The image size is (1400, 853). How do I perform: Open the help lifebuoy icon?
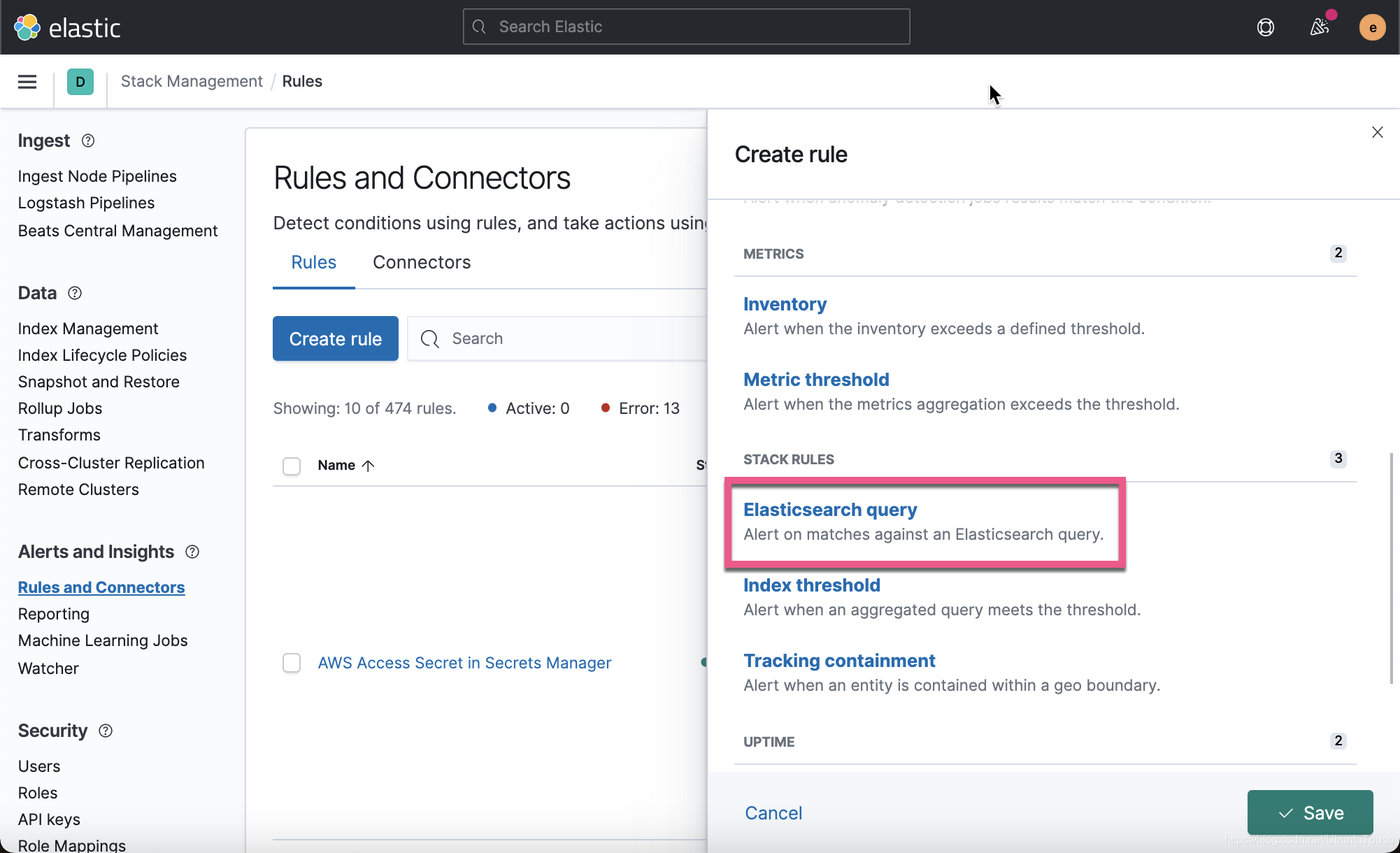click(1265, 27)
